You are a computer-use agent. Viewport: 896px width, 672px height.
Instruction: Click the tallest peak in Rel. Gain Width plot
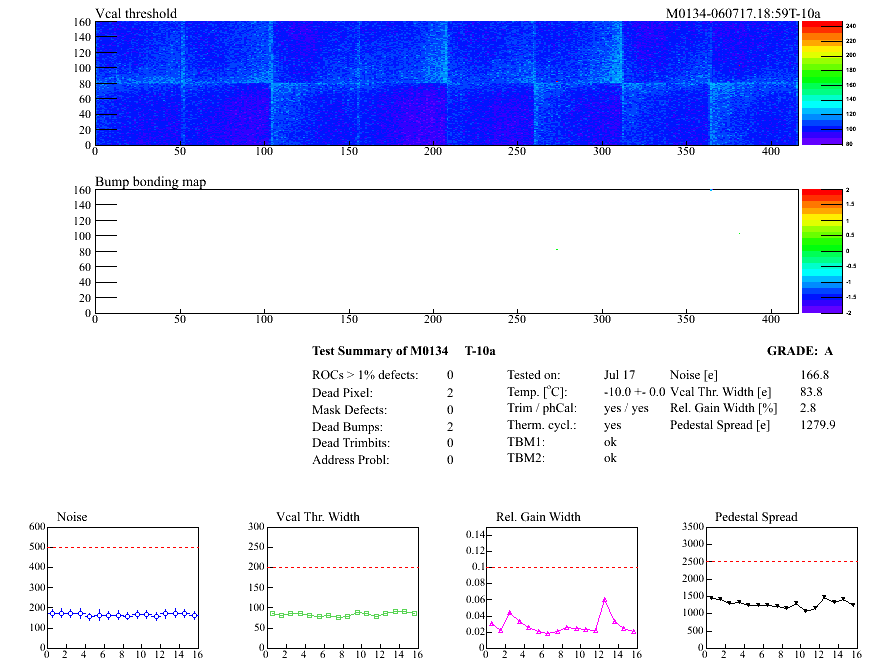(x=605, y=599)
